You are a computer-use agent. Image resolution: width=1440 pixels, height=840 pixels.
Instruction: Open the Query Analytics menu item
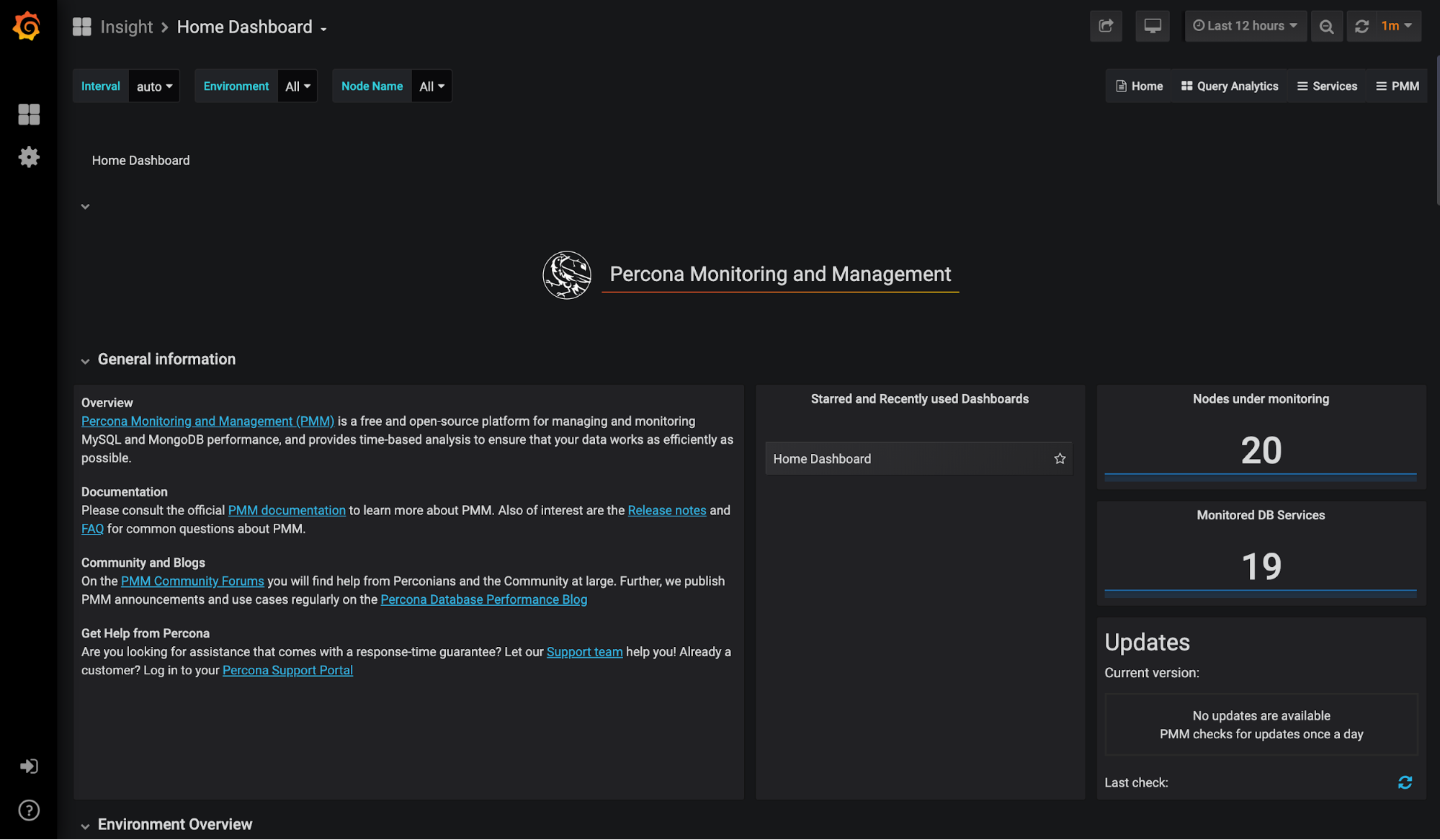point(1230,86)
